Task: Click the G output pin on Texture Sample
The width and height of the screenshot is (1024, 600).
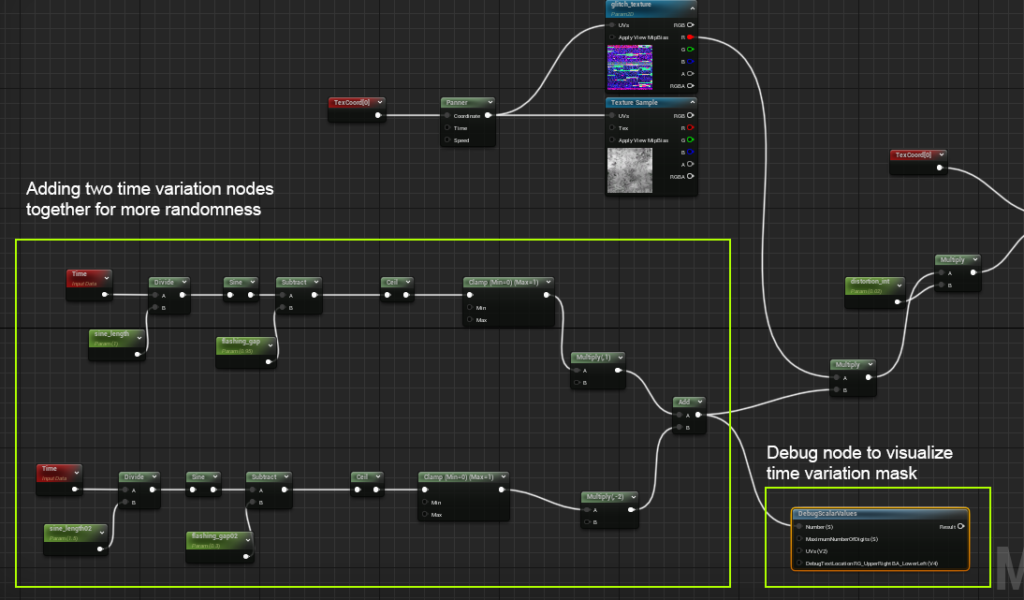Action: click(x=688, y=139)
